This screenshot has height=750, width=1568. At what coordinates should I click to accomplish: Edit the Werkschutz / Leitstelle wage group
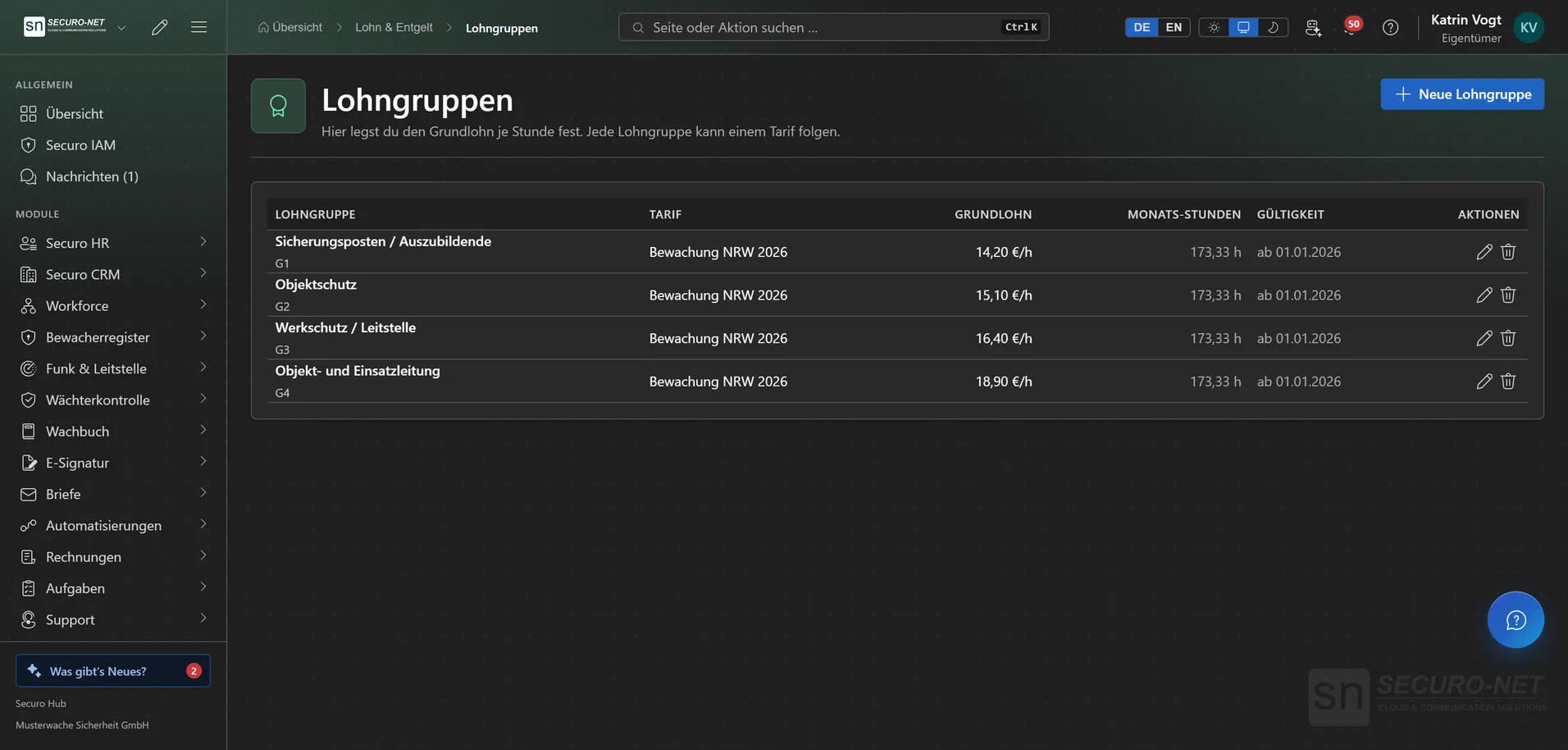tap(1484, 338)
